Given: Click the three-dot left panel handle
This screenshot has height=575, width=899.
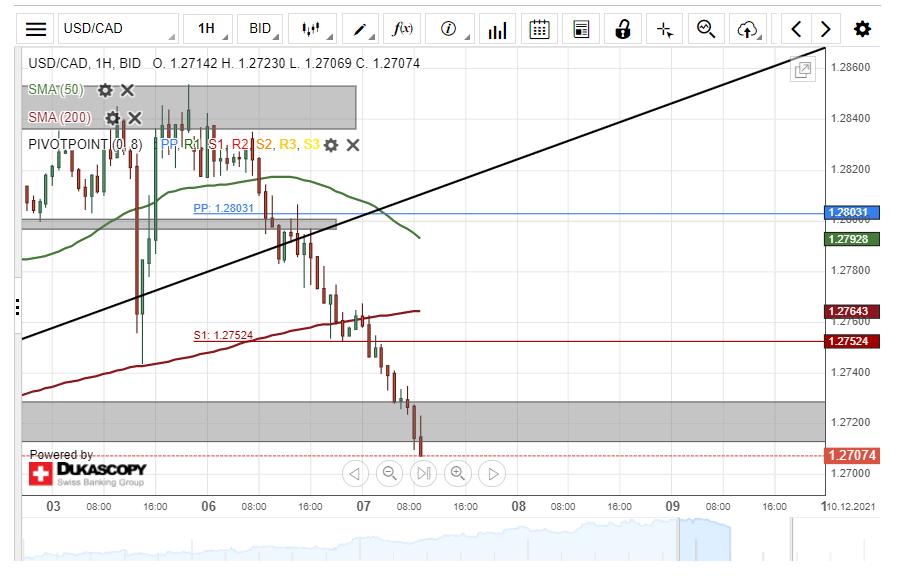Looking at the screenshot, I should (x=18, y=307).
